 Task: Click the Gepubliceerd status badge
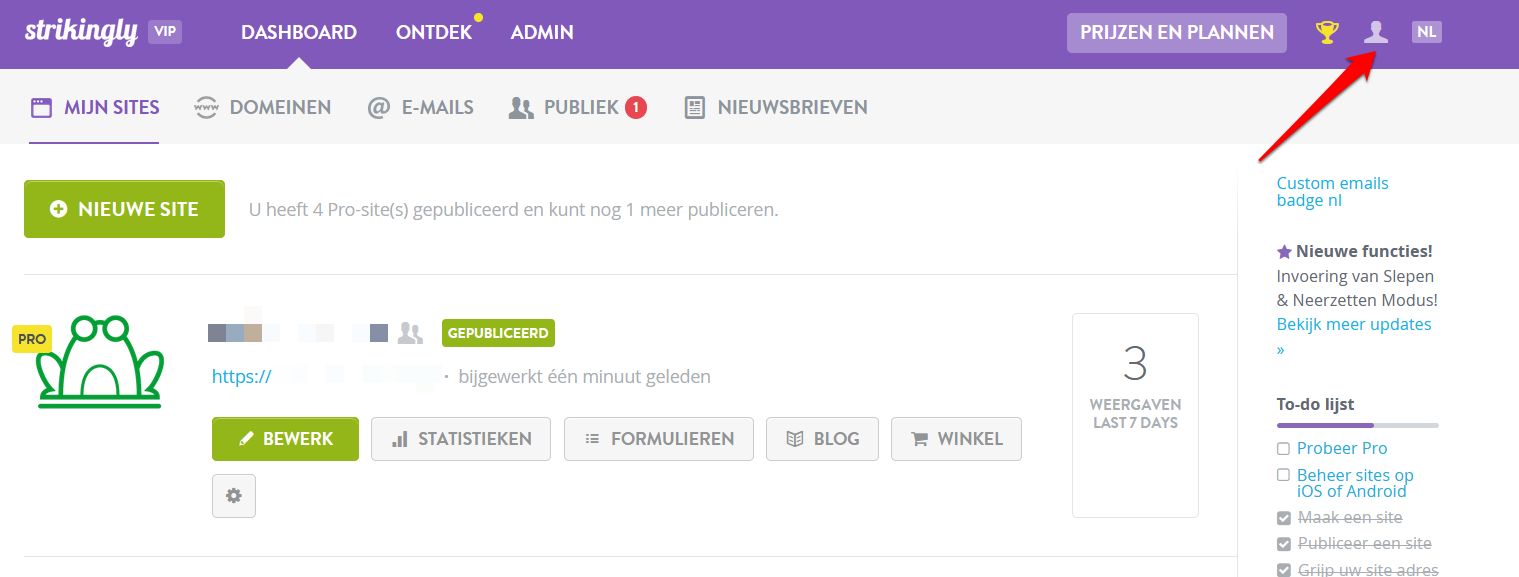pyautogui.click(x=498, y=333)
